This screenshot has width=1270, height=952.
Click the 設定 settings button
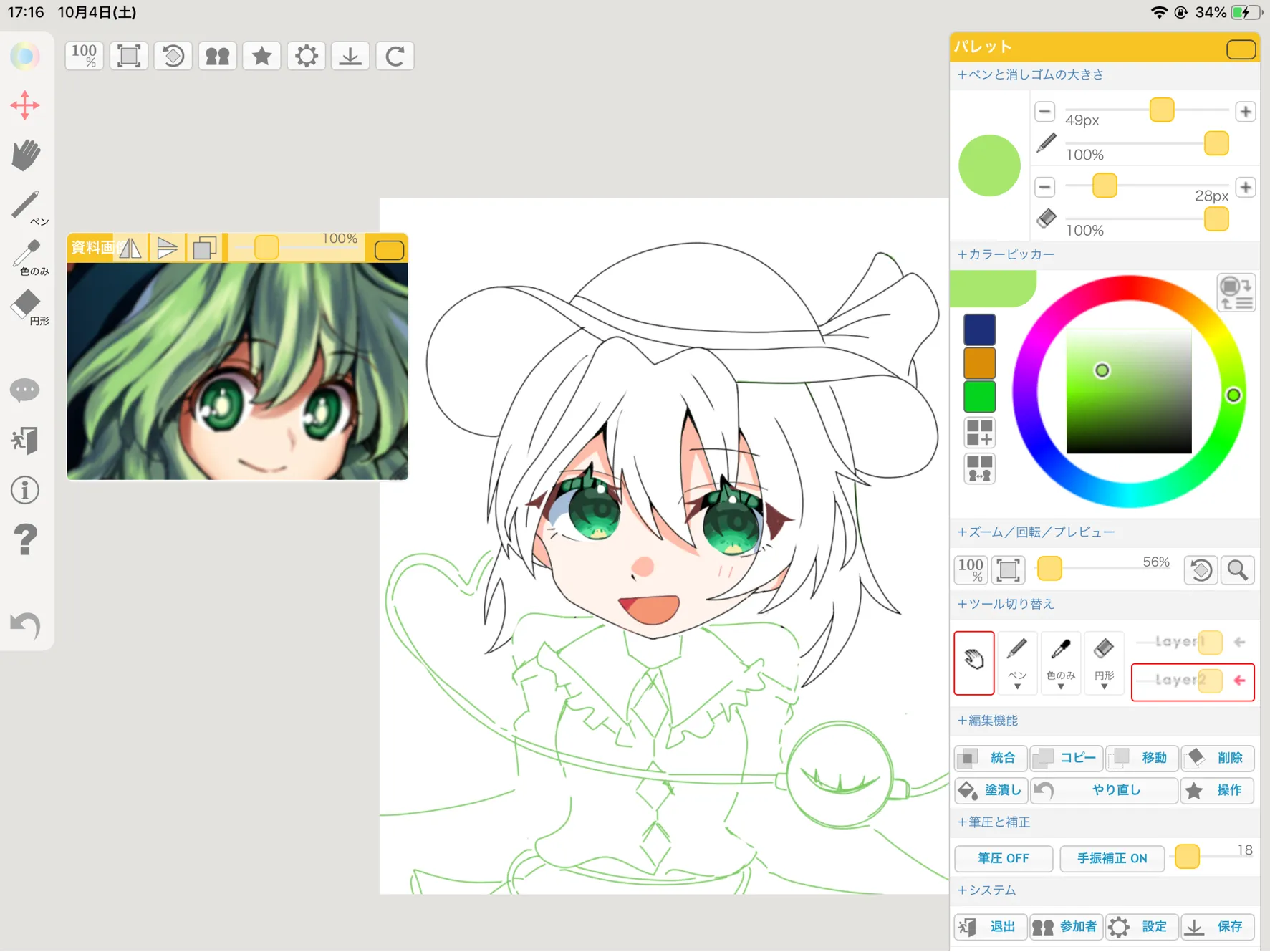1142,927
